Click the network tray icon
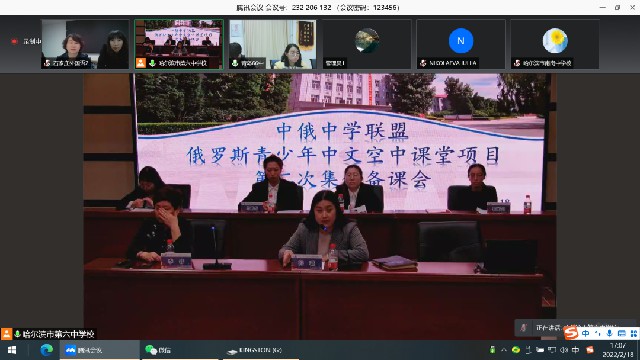 (x=529, y=350)
